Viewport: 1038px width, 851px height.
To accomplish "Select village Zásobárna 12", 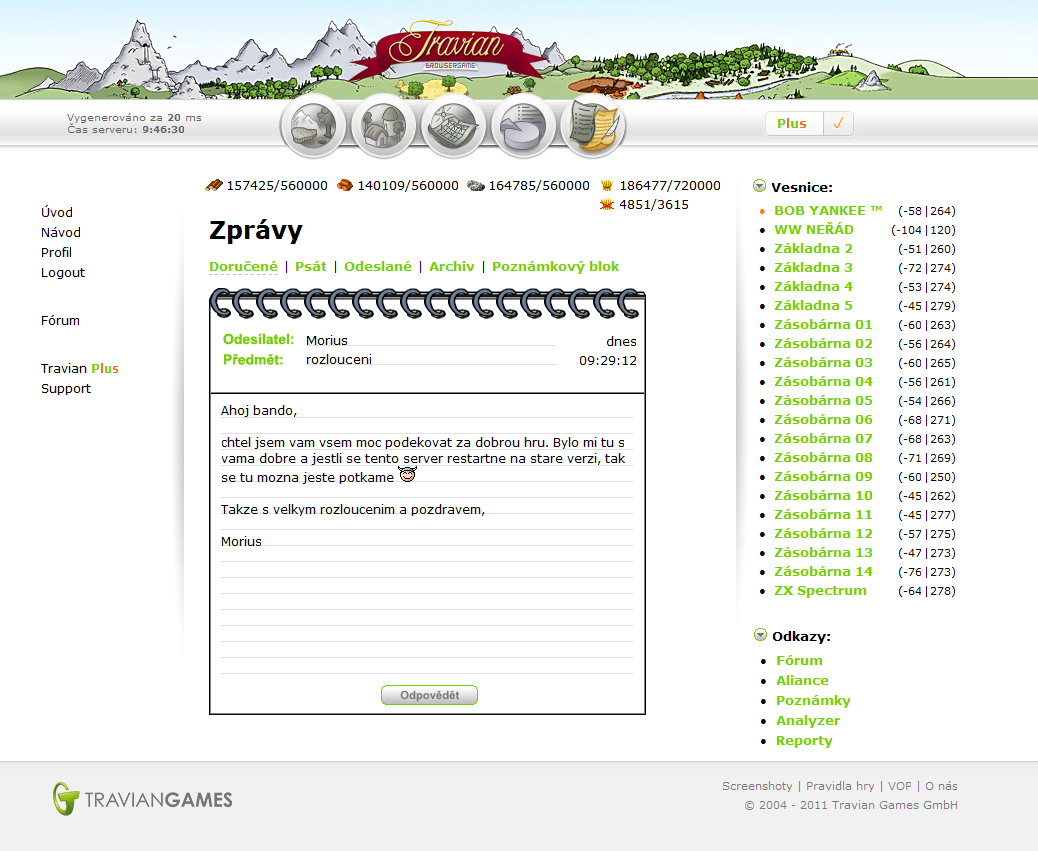I will [824, 533].
